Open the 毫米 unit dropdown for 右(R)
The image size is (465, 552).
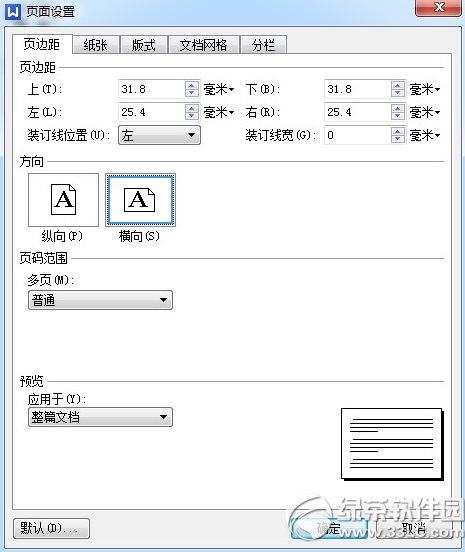(x=425, y=113)
